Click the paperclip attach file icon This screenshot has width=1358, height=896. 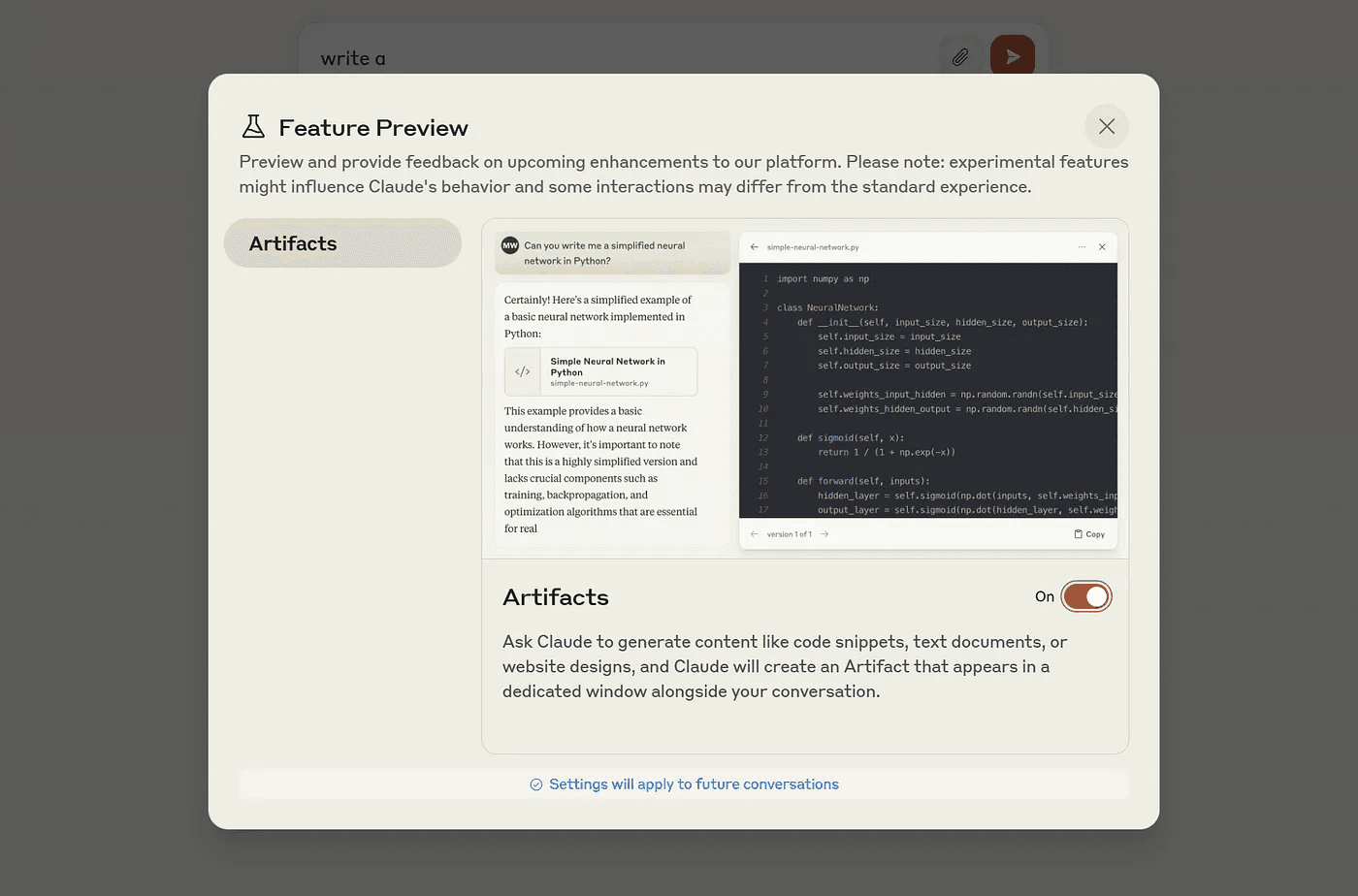coord(959,57)
